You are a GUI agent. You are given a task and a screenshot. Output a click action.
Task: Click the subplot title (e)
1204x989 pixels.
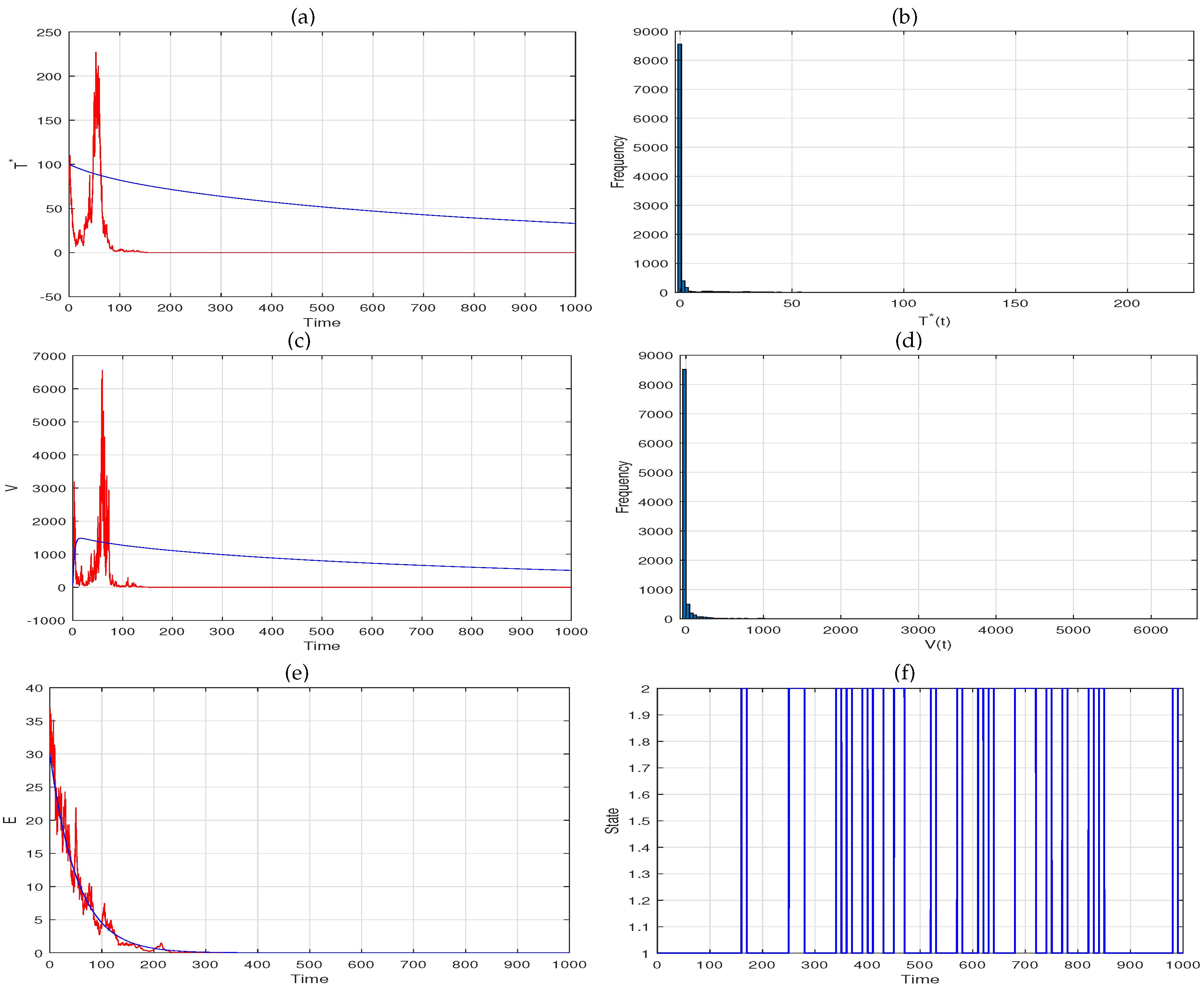point(297,673)
